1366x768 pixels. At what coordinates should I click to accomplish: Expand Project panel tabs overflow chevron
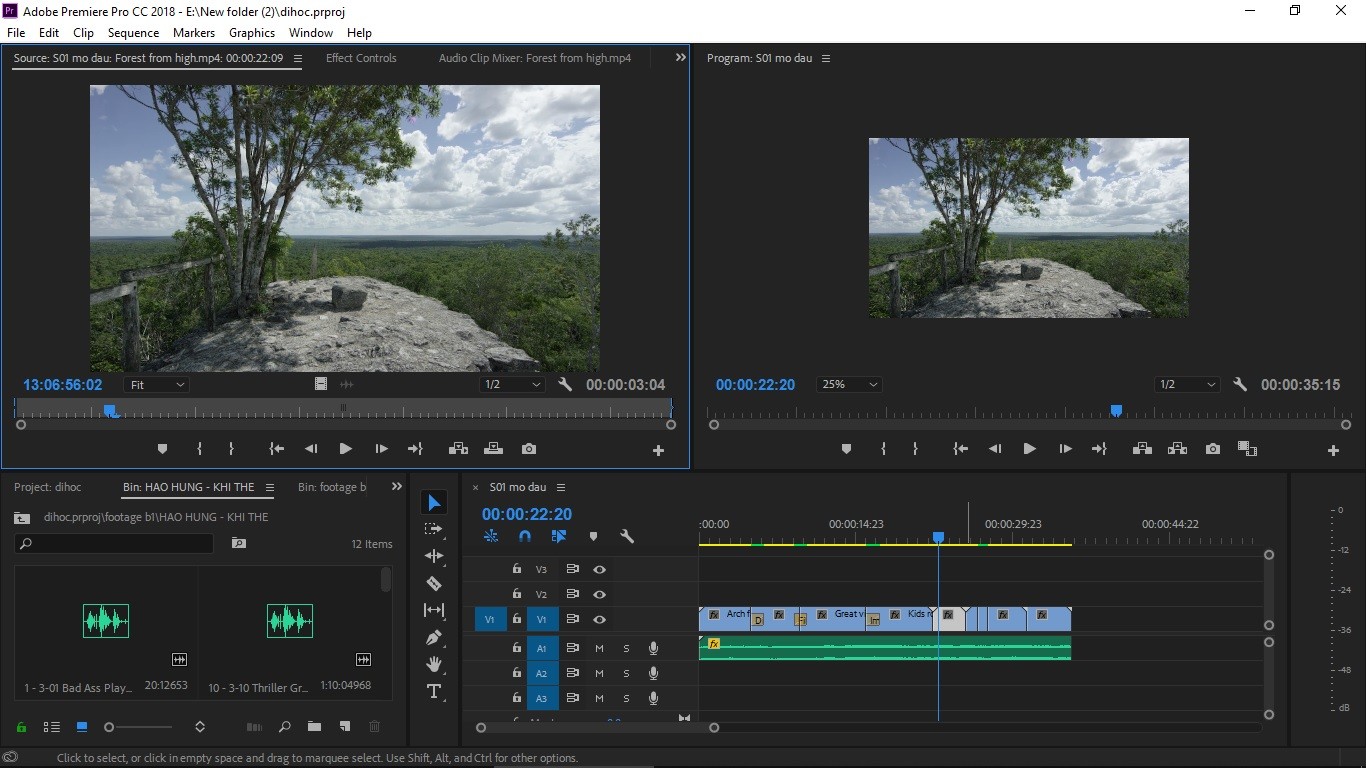pos(397,487)
